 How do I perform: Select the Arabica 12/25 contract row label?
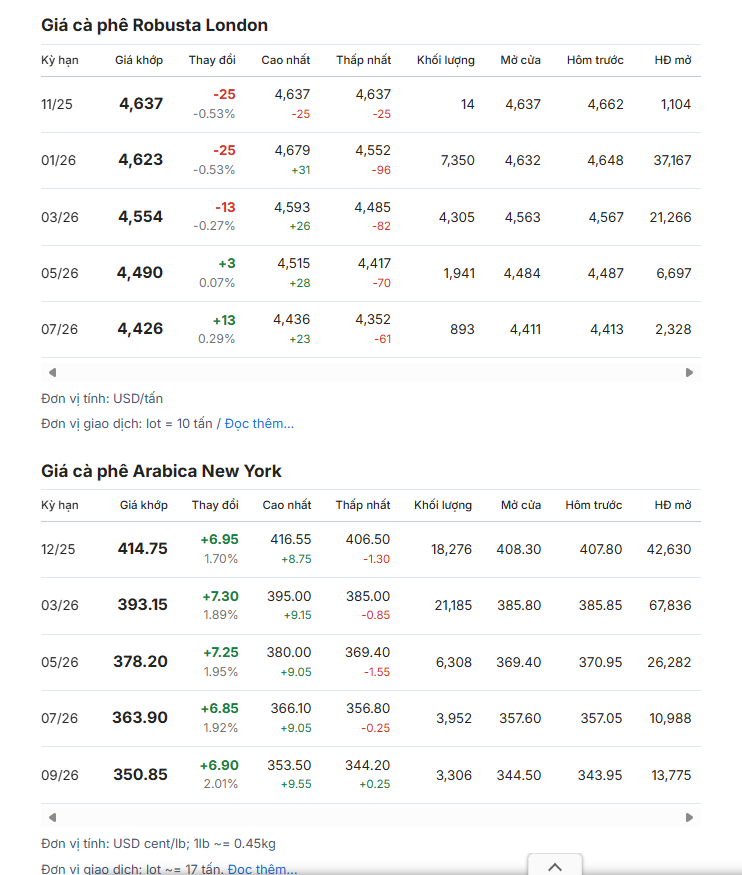(x=60, y=549)
